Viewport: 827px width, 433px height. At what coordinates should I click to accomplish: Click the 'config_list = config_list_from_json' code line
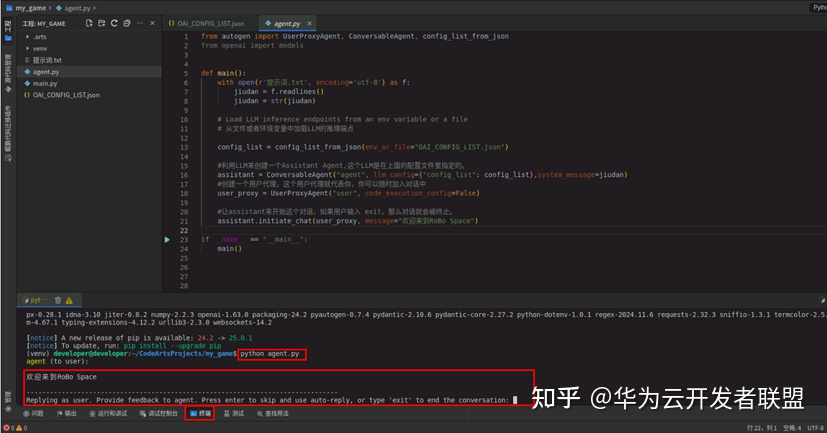tap(363, 147)
